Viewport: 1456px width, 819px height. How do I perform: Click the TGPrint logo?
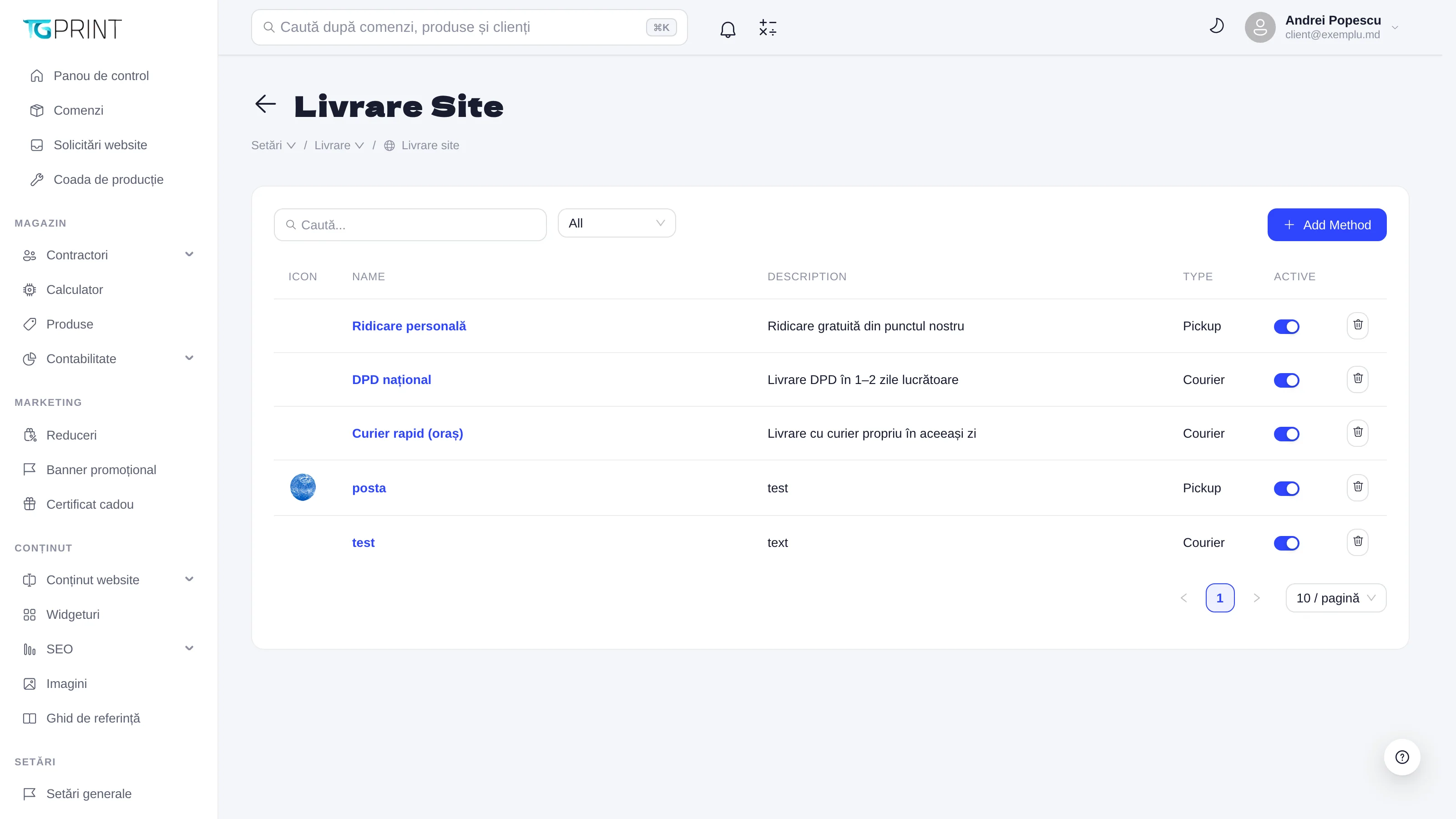[72, 29]
